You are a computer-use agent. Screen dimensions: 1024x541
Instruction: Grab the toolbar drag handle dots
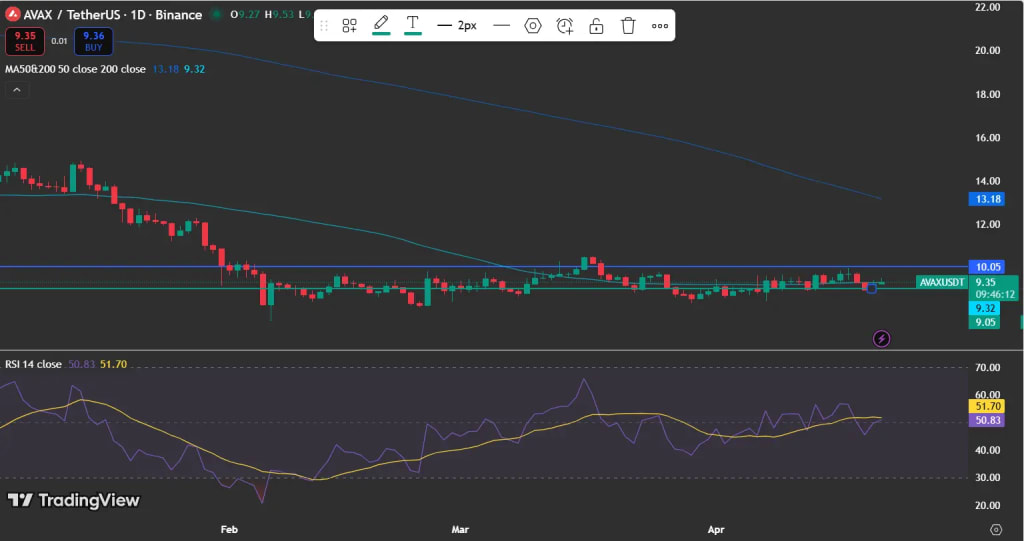pos(324,25)
